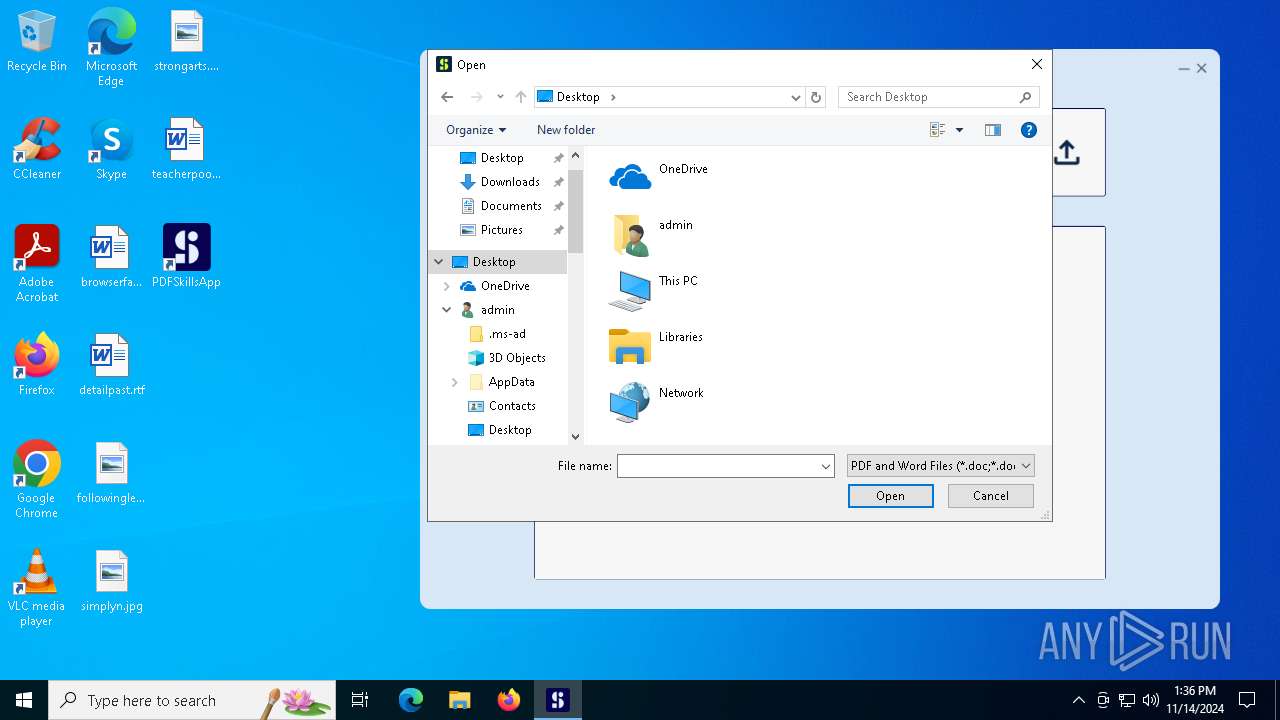This screenshot has height=720, width=1280.
Task: Select the Firefox desktop shortcut
Action: tap(37, 365)
